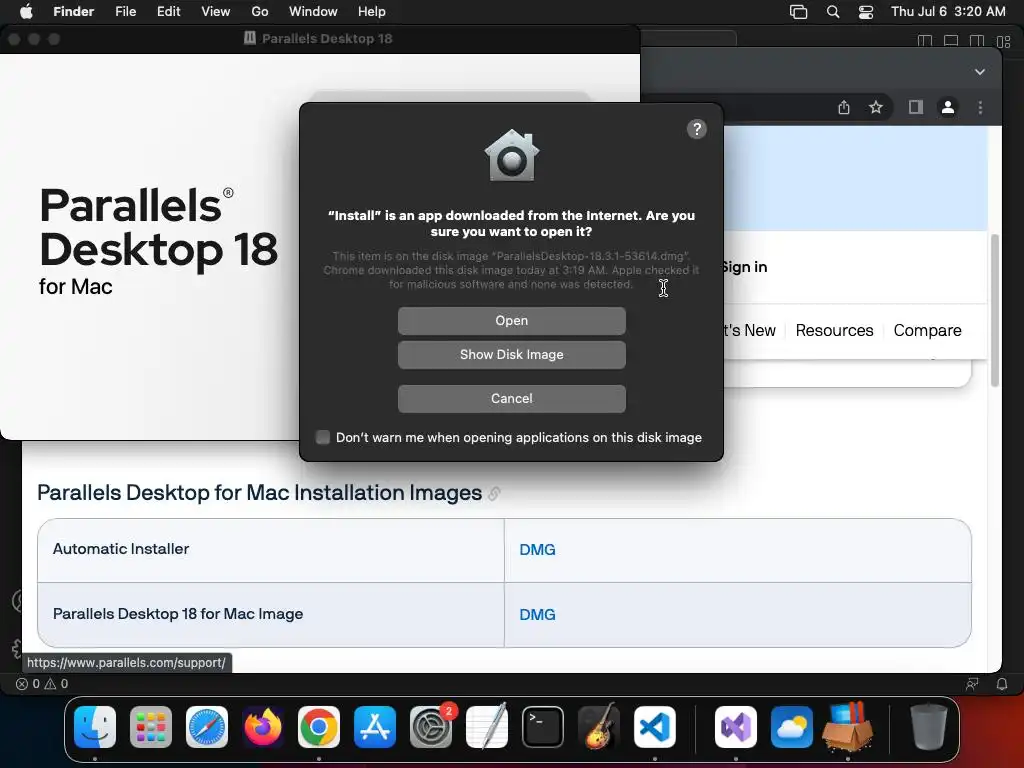Click the Parallels Desktop 18 window title bar
1024x768 pixels.
click(320, 39)
